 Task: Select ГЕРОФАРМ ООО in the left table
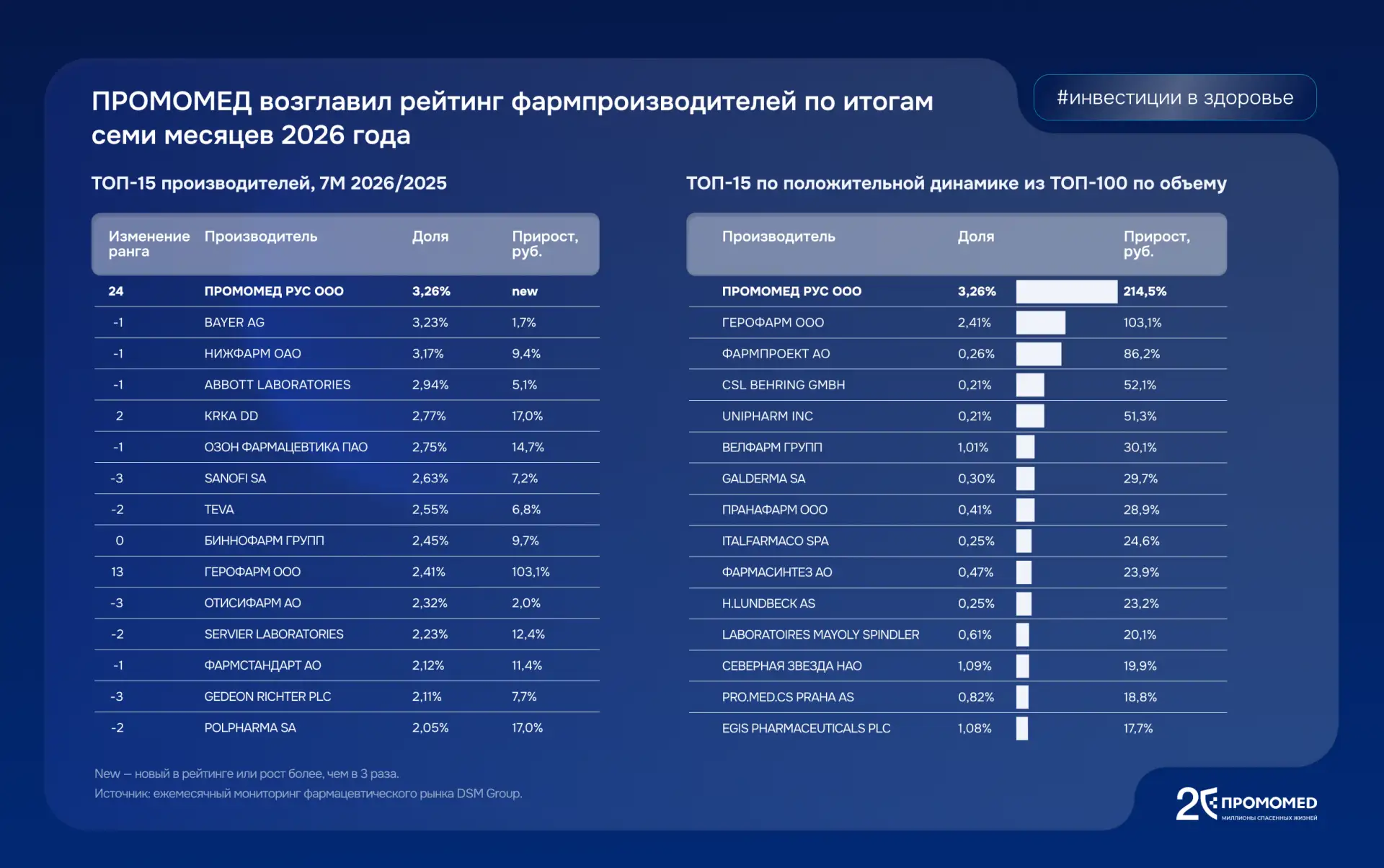[x=252, y=572]
